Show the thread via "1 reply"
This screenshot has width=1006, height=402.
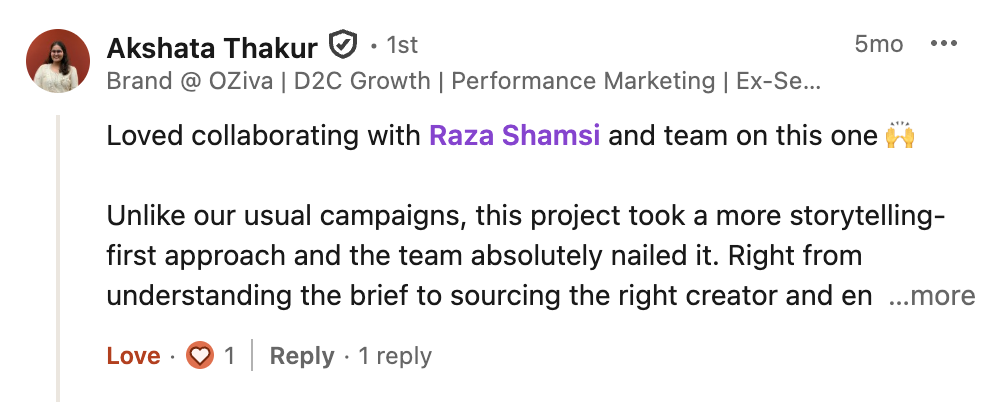tap(395, 356)
